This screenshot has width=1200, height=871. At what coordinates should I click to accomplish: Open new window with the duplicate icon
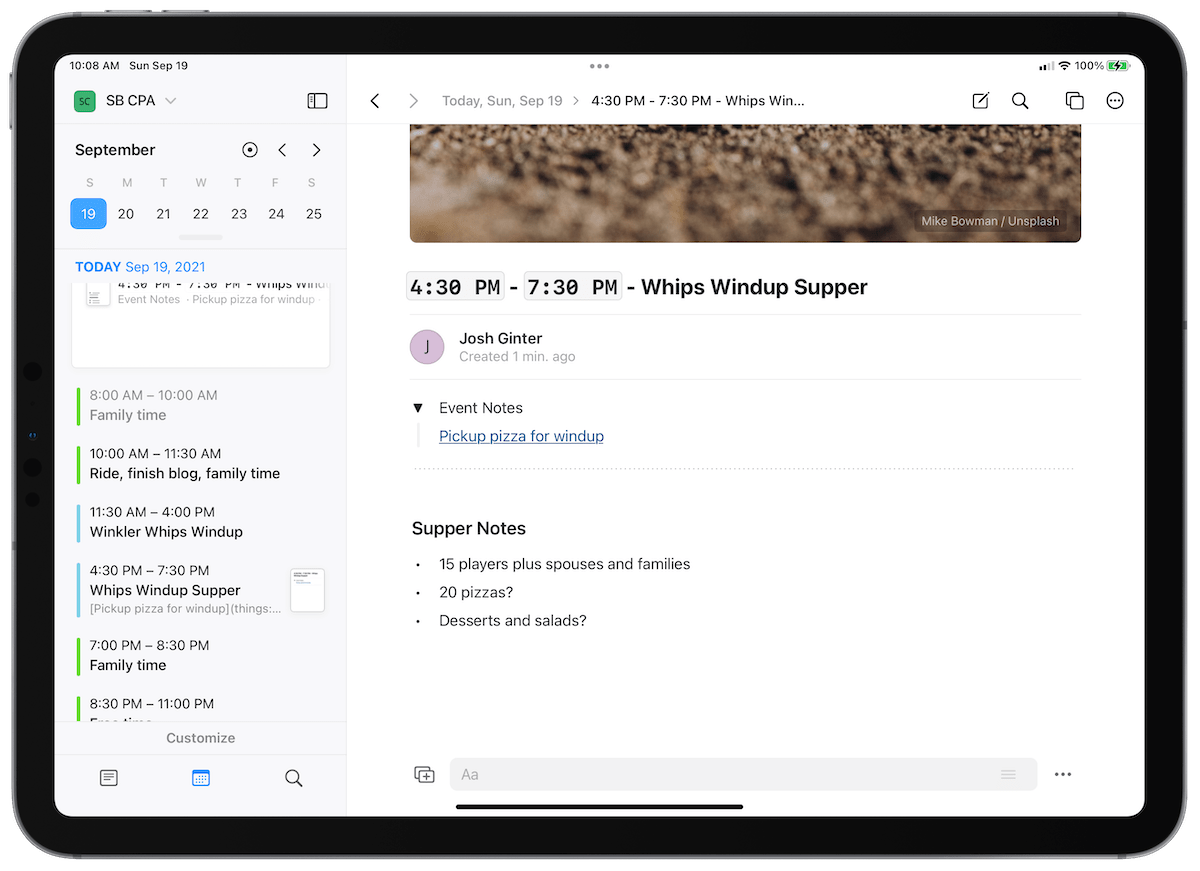point(1074,101)
